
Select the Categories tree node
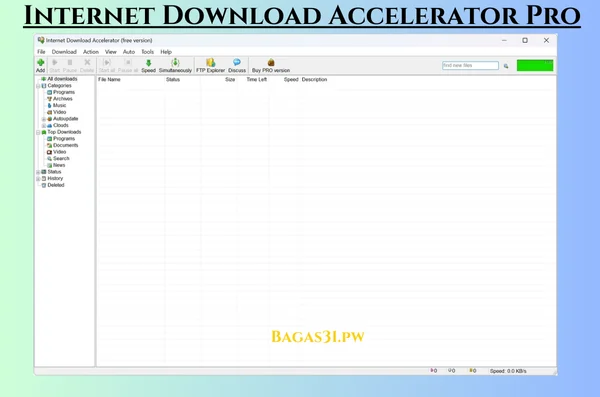(x=59, y=85)
